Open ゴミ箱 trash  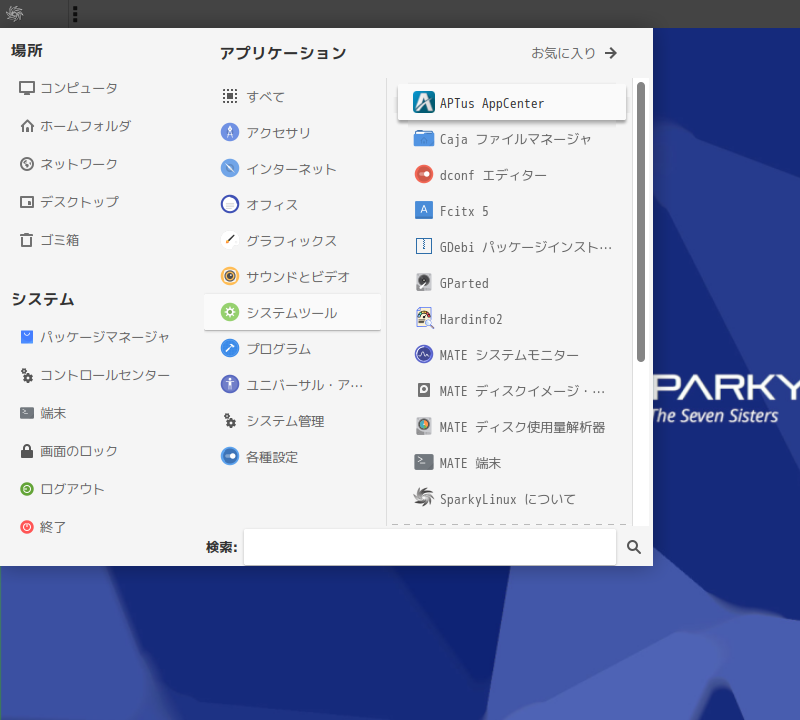(49, 240)
